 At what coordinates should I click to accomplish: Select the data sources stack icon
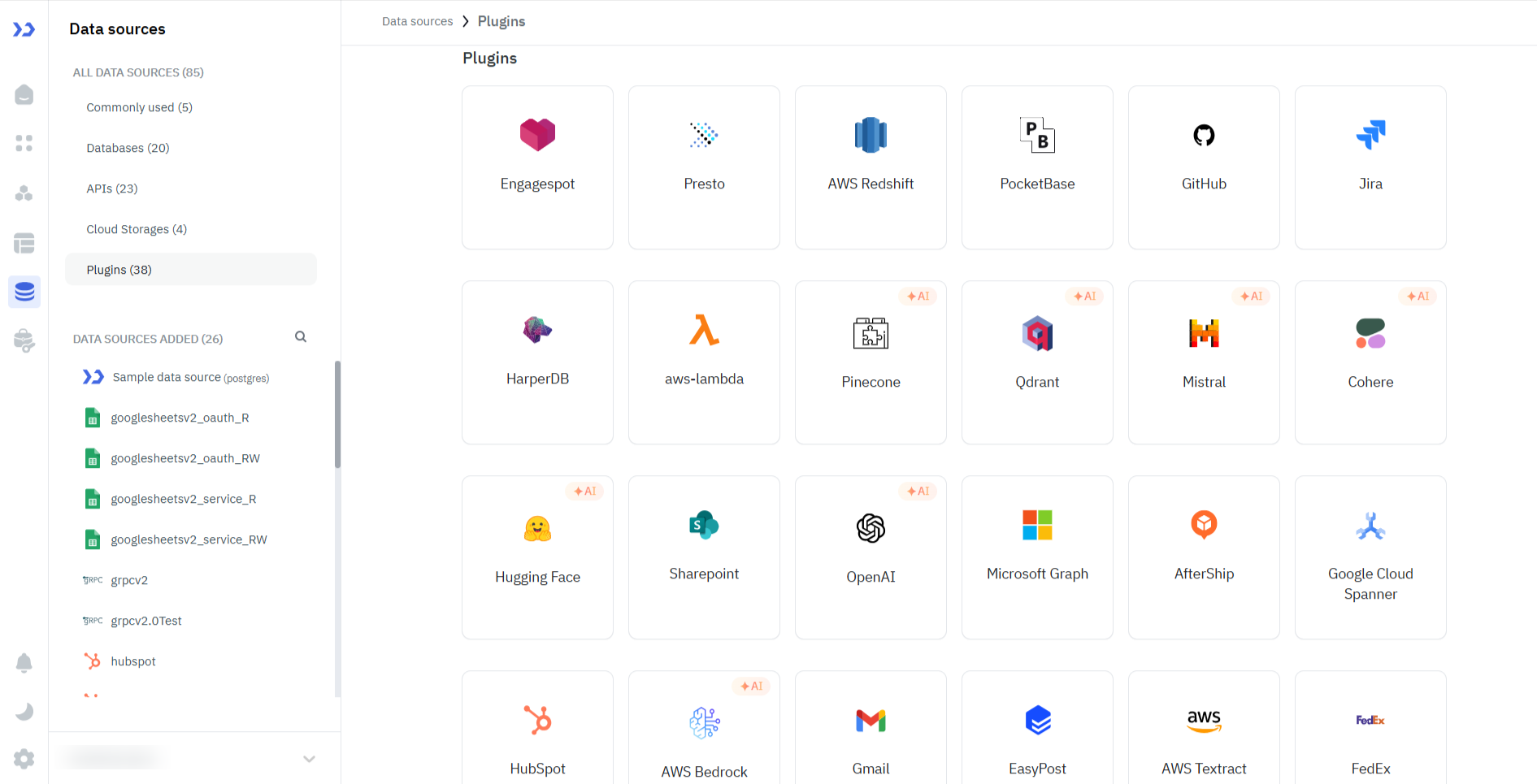click(x=24, y=292)
